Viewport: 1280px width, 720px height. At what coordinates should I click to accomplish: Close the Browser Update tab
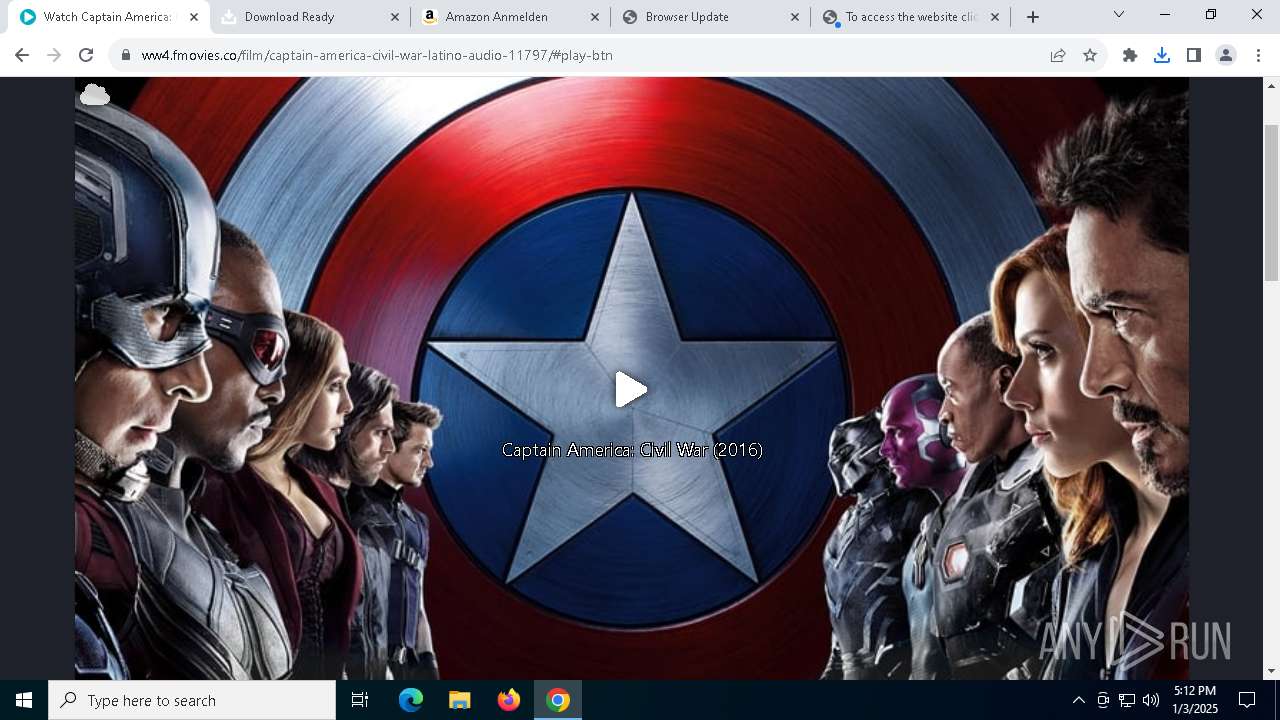pos(794,17)
